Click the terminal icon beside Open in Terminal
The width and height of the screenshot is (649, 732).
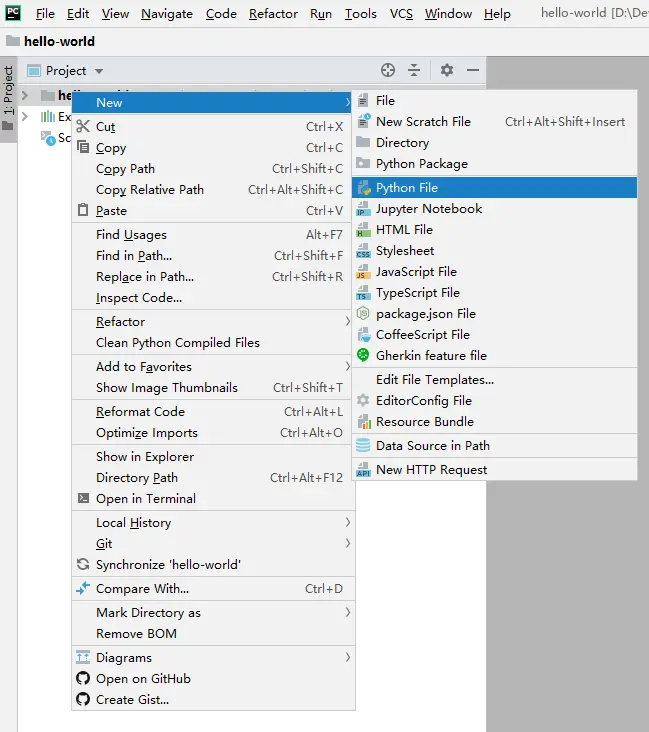[83, 498]
